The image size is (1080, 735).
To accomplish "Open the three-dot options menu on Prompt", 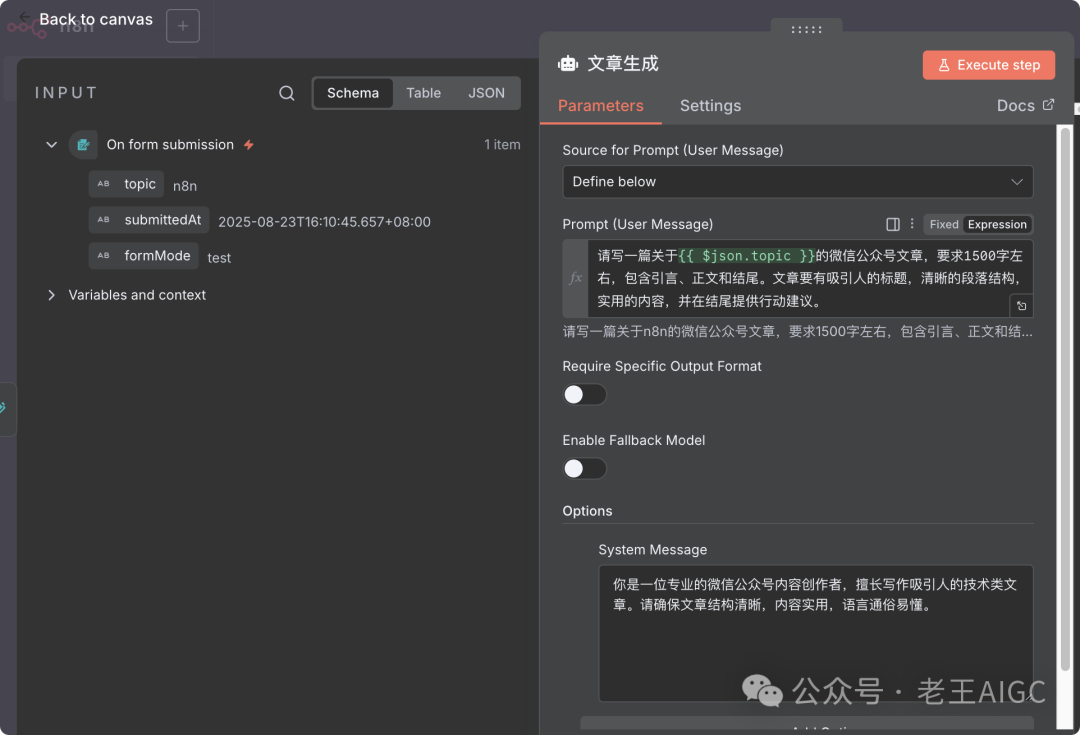I will 911,224.
